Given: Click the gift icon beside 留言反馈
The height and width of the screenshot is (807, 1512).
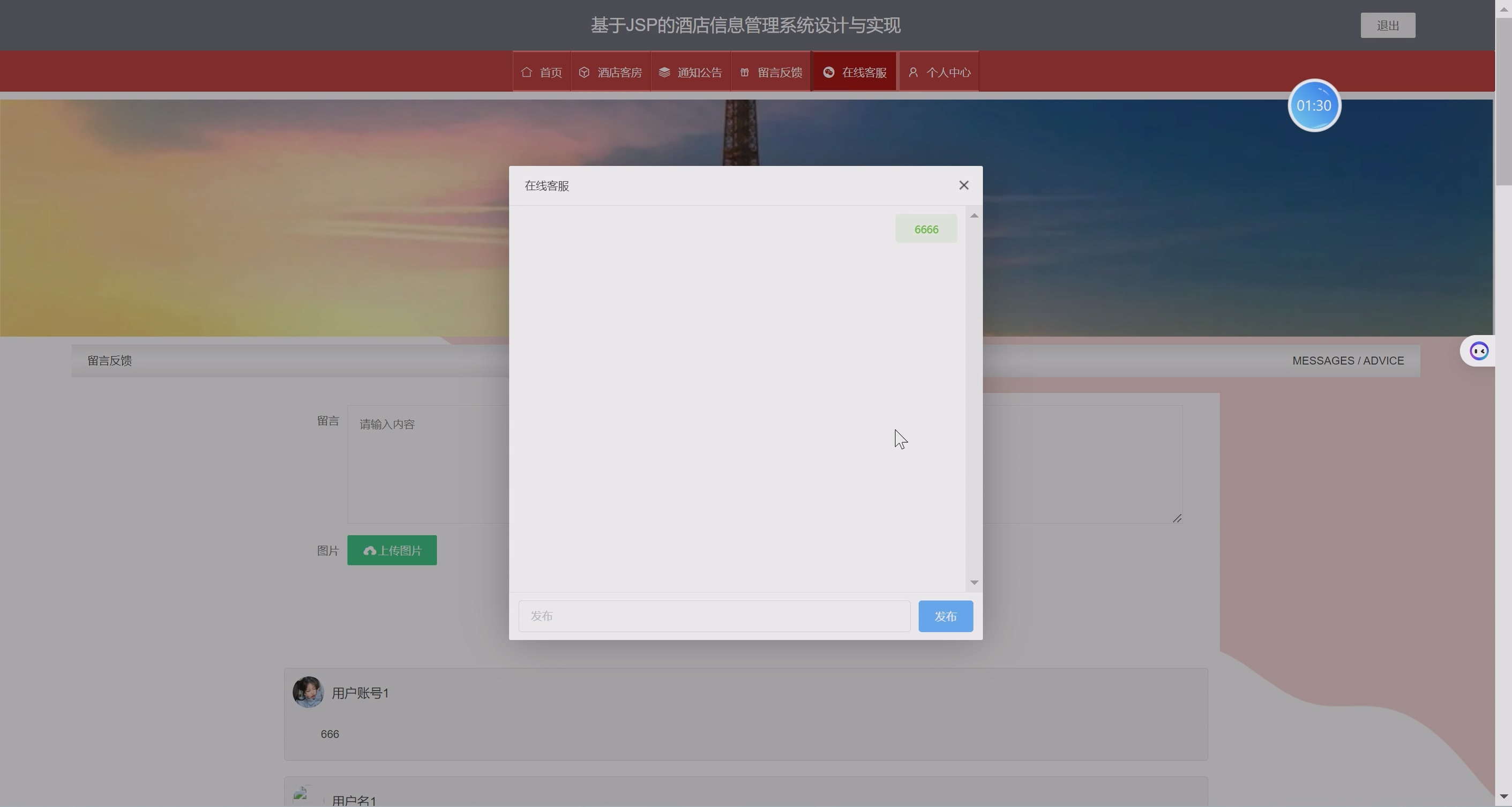Looking at the screenshot, I should pyautogui.click(x=744, y=72).
